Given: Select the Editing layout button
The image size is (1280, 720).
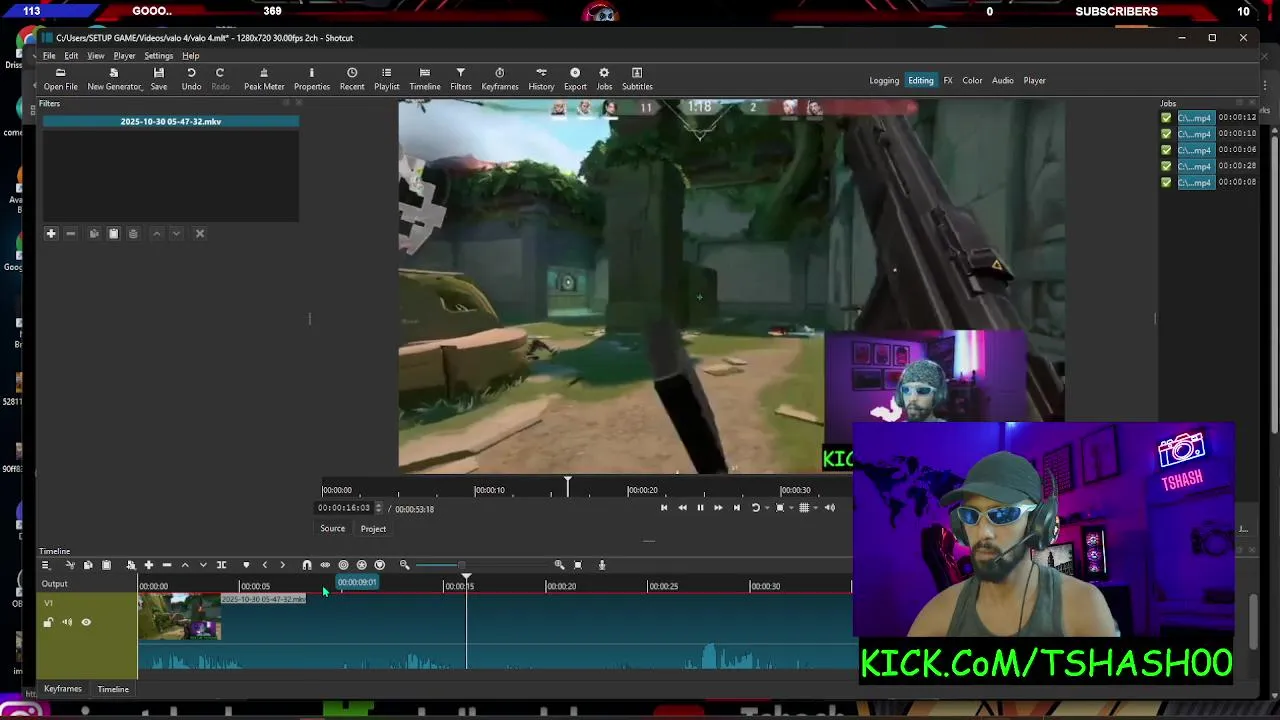Looking at the screenshot, I should point(921,81).
